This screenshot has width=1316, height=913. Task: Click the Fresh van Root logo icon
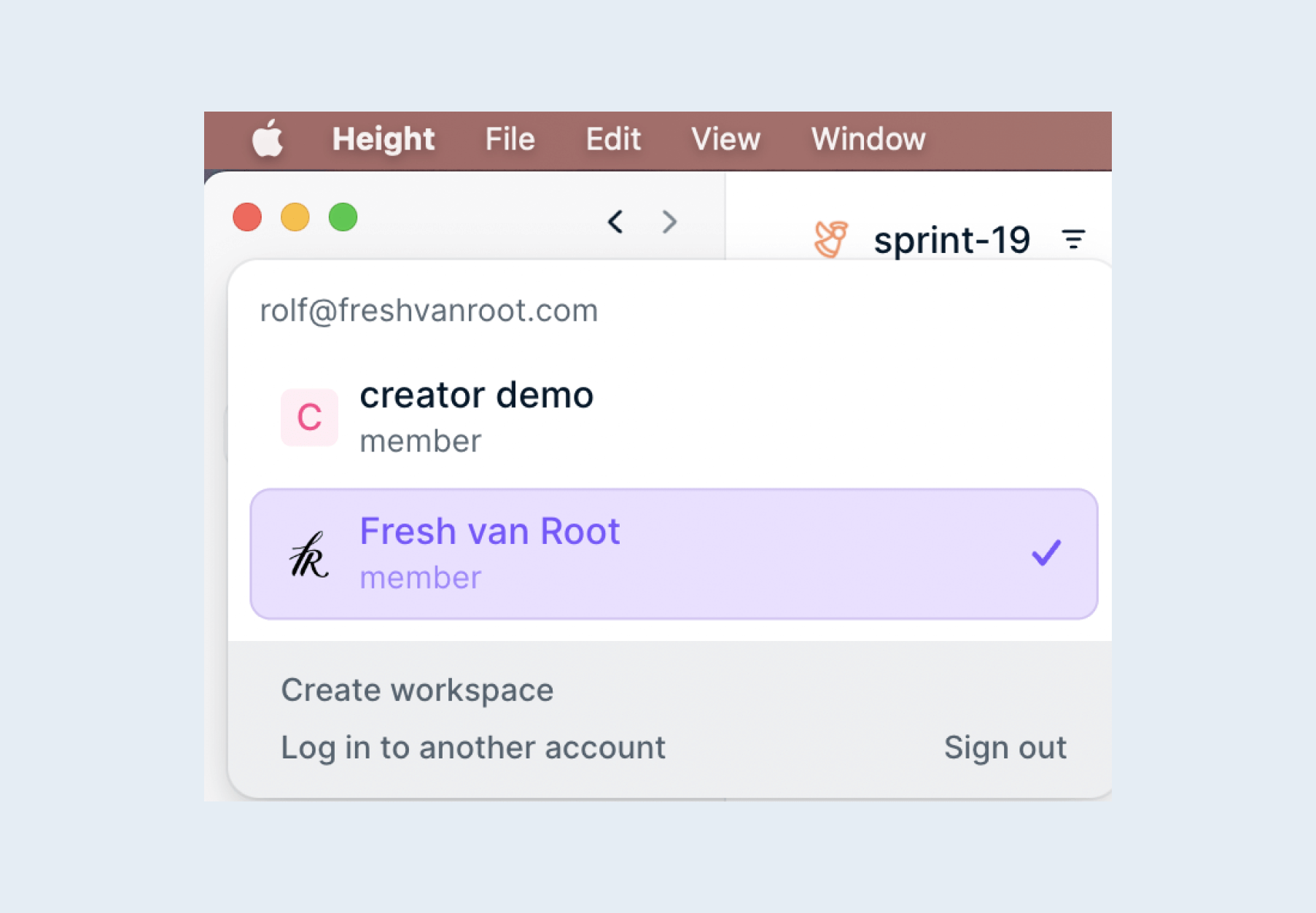pyautogui.click(x=309, y=554)
